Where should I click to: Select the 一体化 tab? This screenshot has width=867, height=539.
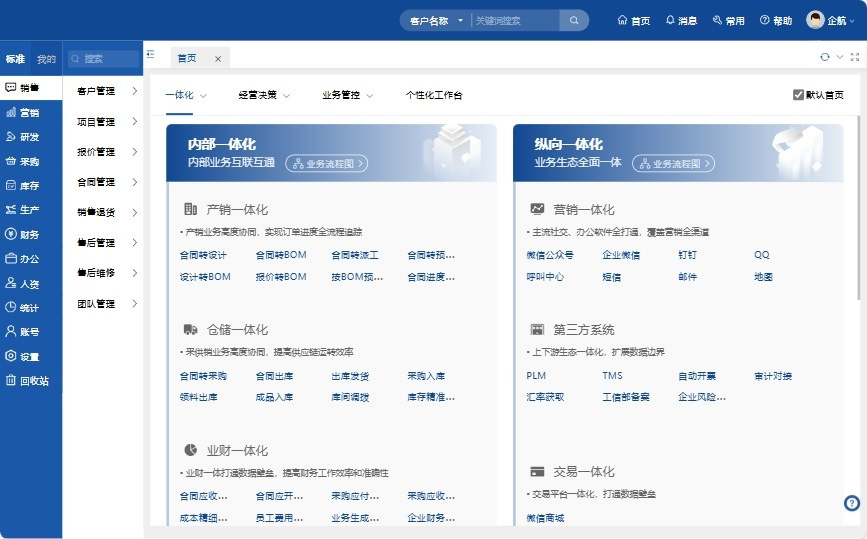tap(180, 95)
